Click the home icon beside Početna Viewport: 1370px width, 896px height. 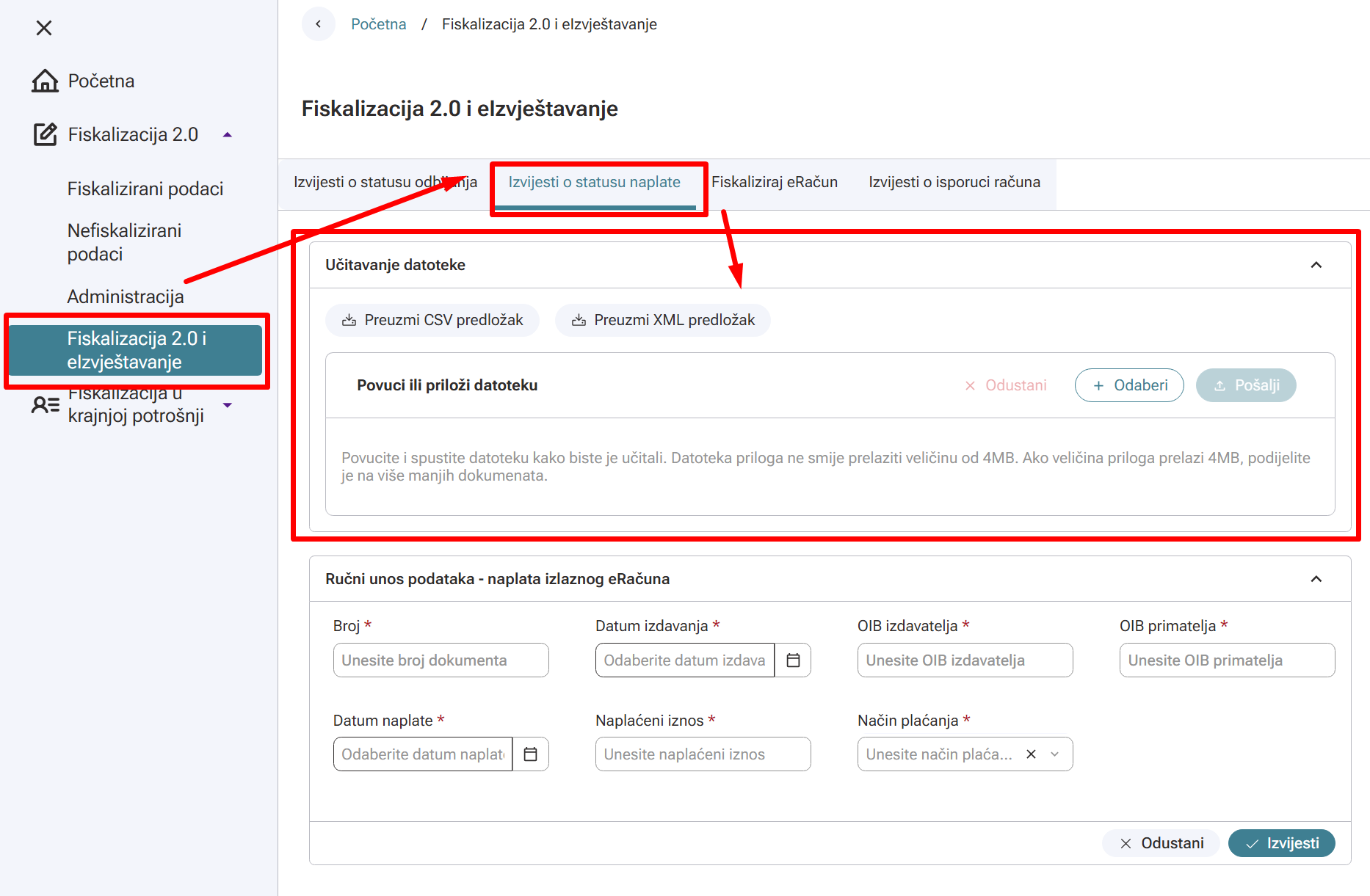pos(45,81)
